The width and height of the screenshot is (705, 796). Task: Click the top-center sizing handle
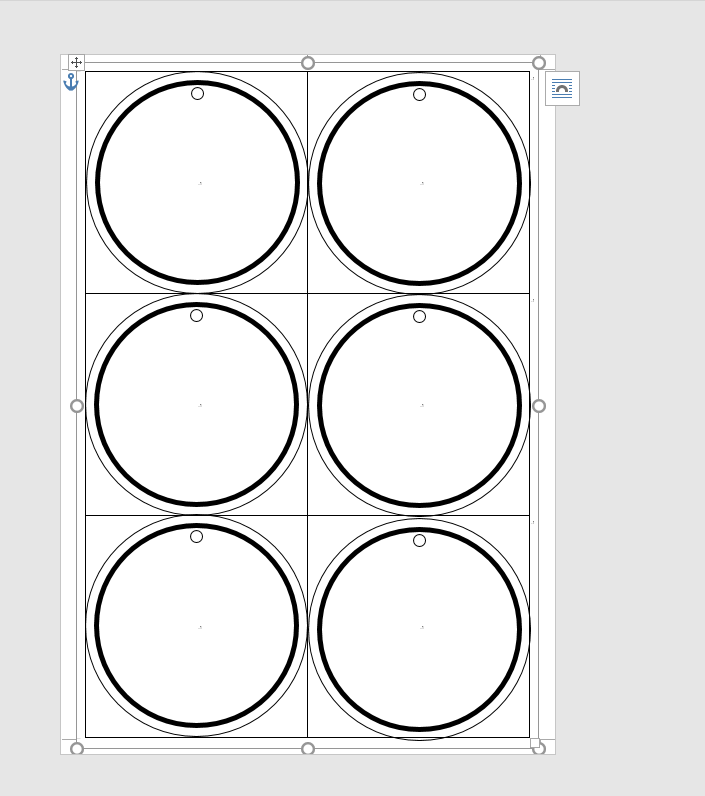point(308,63)
